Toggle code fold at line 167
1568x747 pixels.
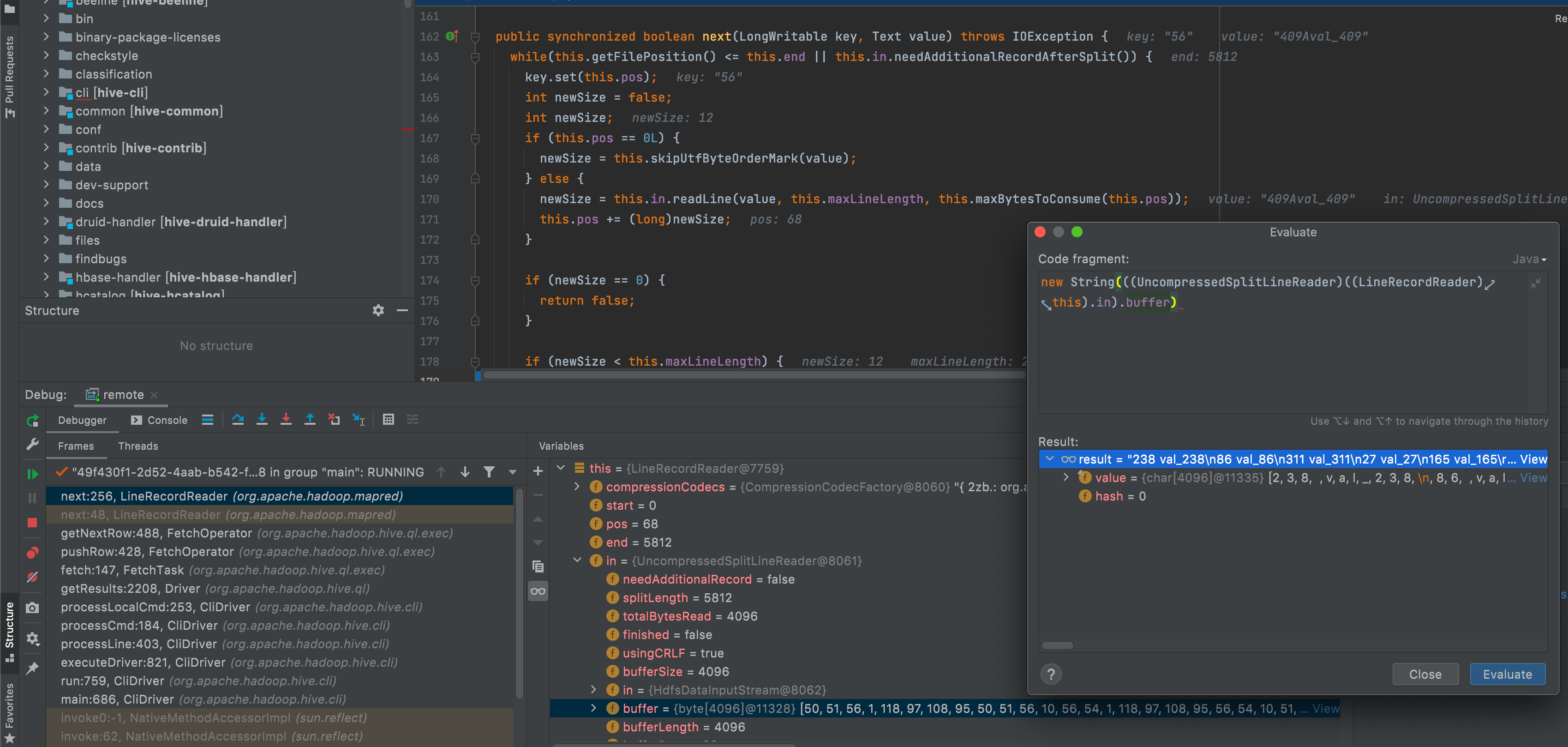(x=475, y=138)
